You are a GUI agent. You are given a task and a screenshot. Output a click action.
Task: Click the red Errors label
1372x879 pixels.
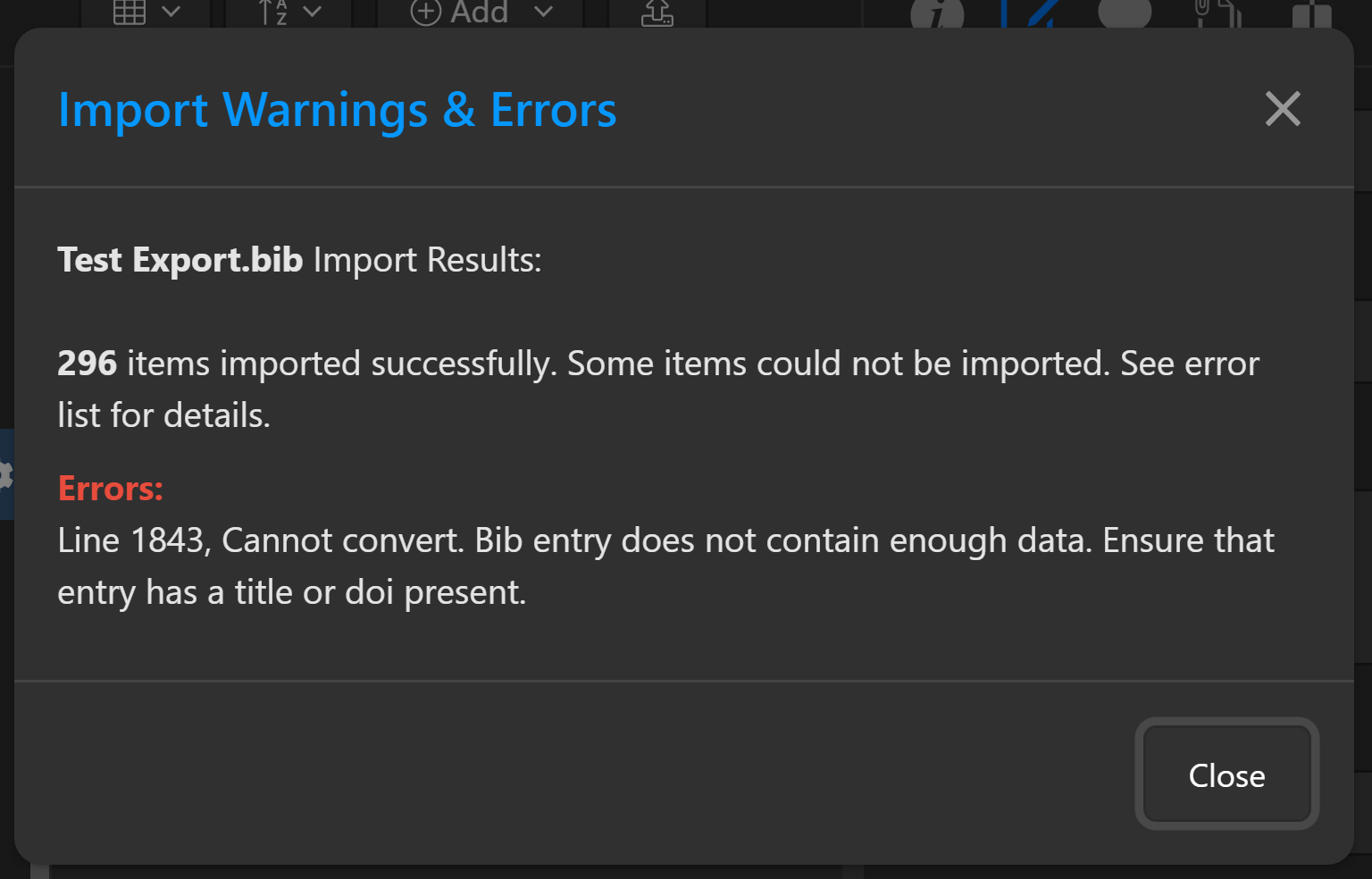click(110, 489)
